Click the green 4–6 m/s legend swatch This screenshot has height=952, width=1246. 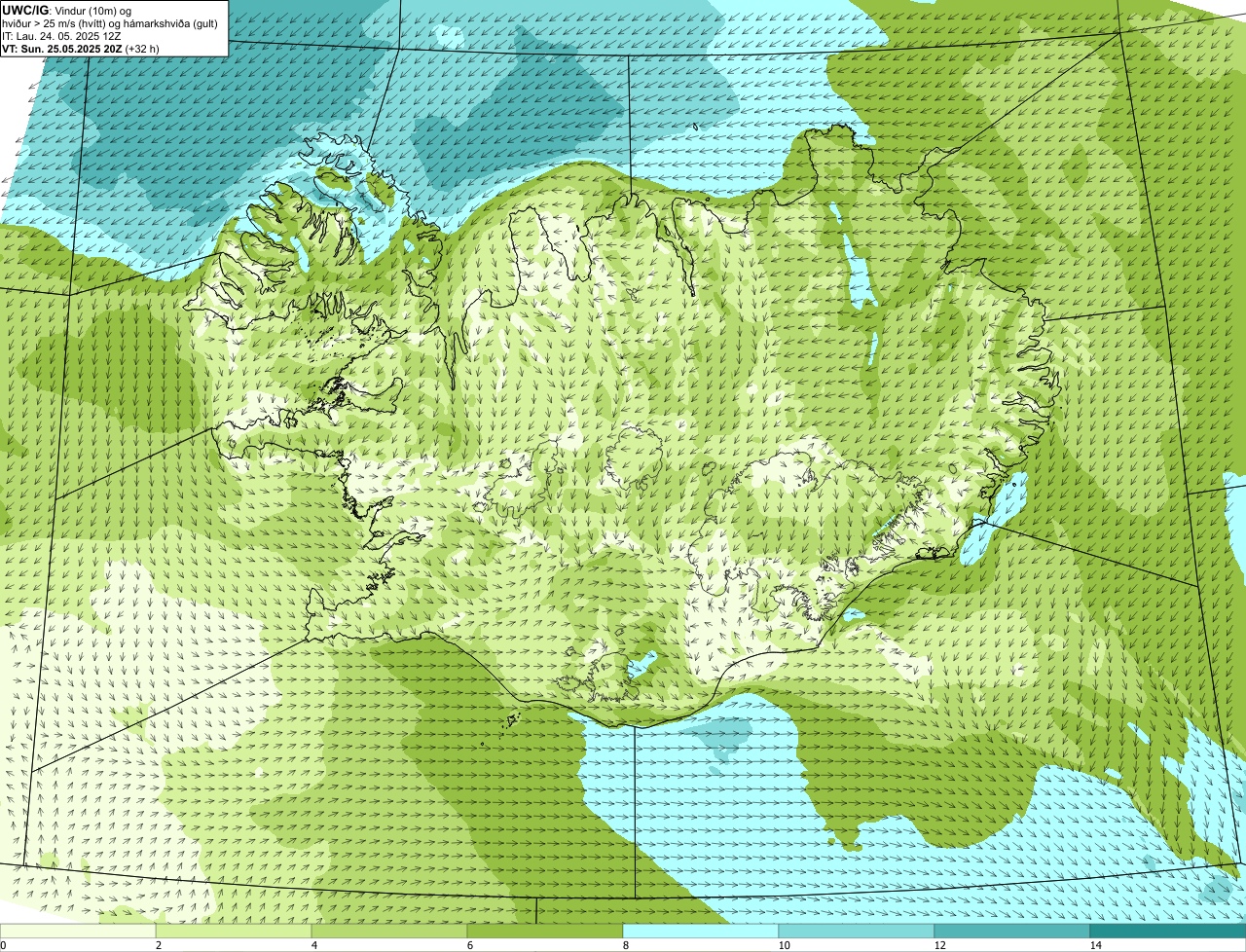(389, 931)
